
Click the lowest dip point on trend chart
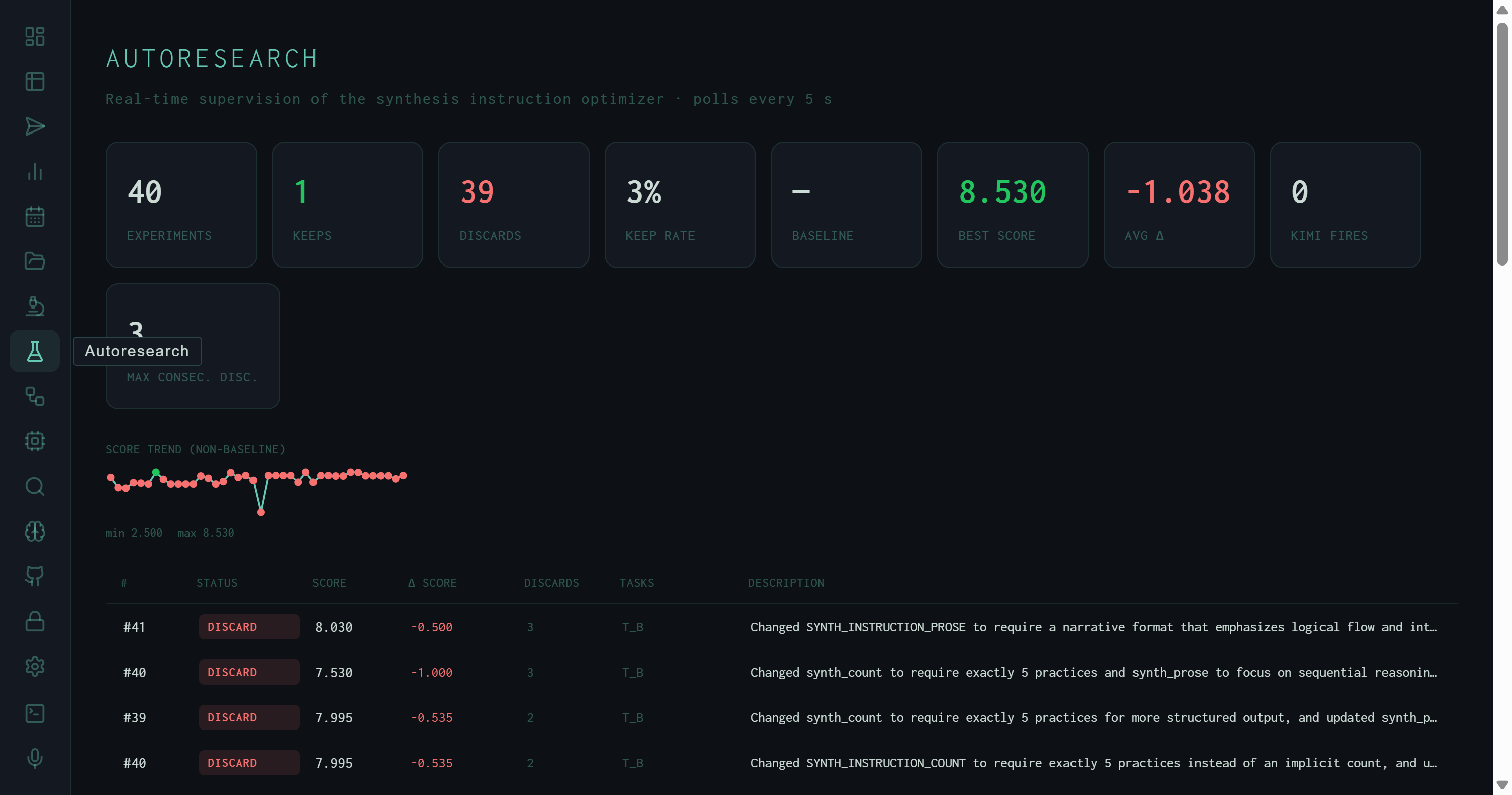pos(261,512)
